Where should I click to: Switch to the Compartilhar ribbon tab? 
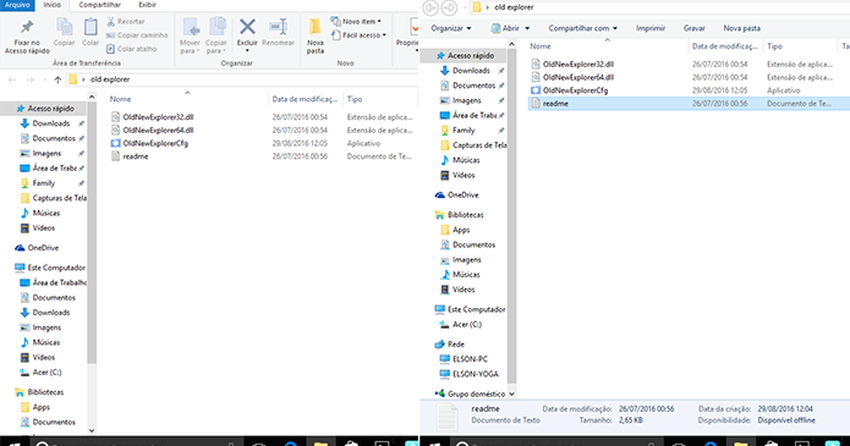100,5
